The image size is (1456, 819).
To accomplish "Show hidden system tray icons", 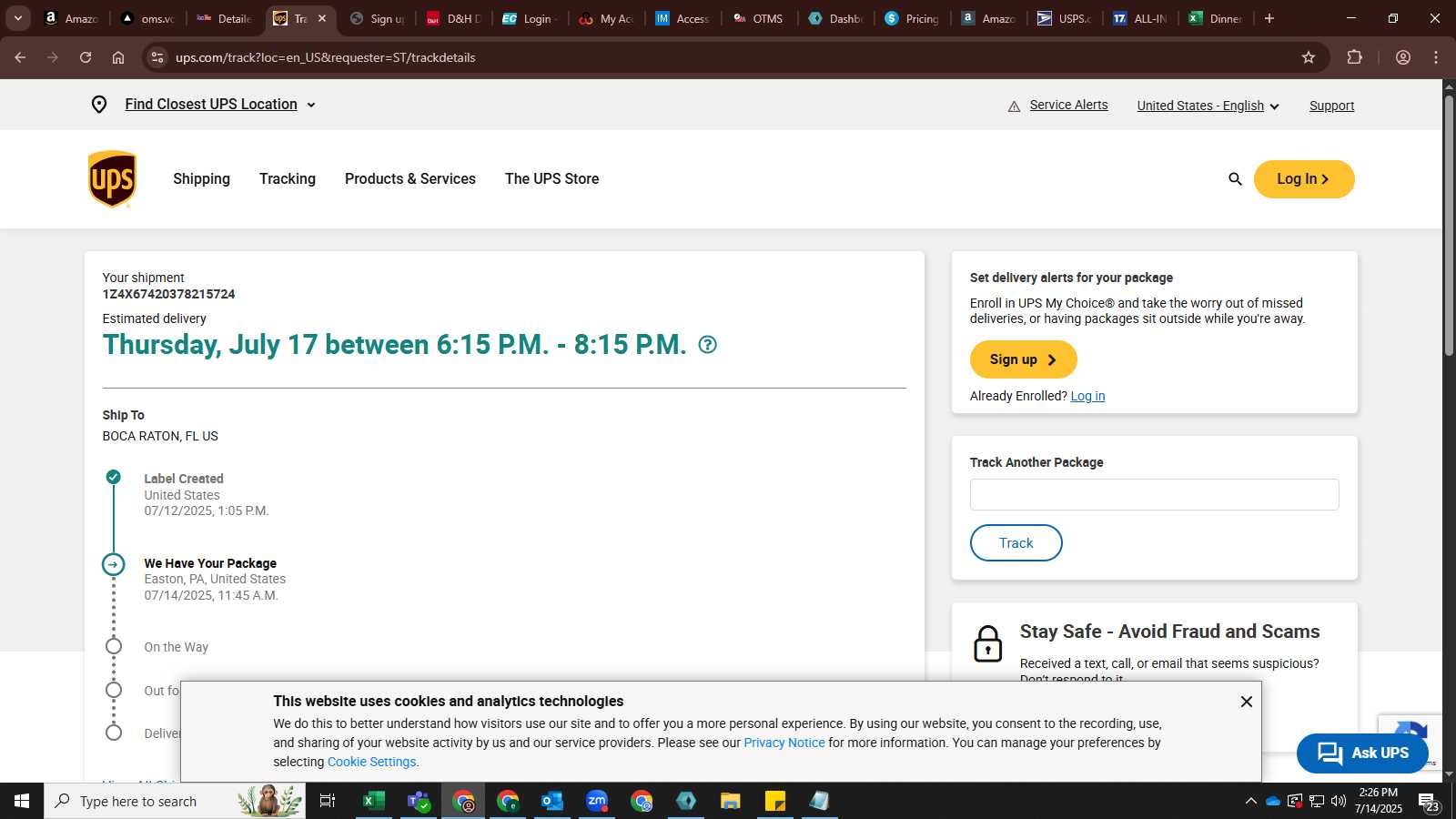I will pos(1250,801).
